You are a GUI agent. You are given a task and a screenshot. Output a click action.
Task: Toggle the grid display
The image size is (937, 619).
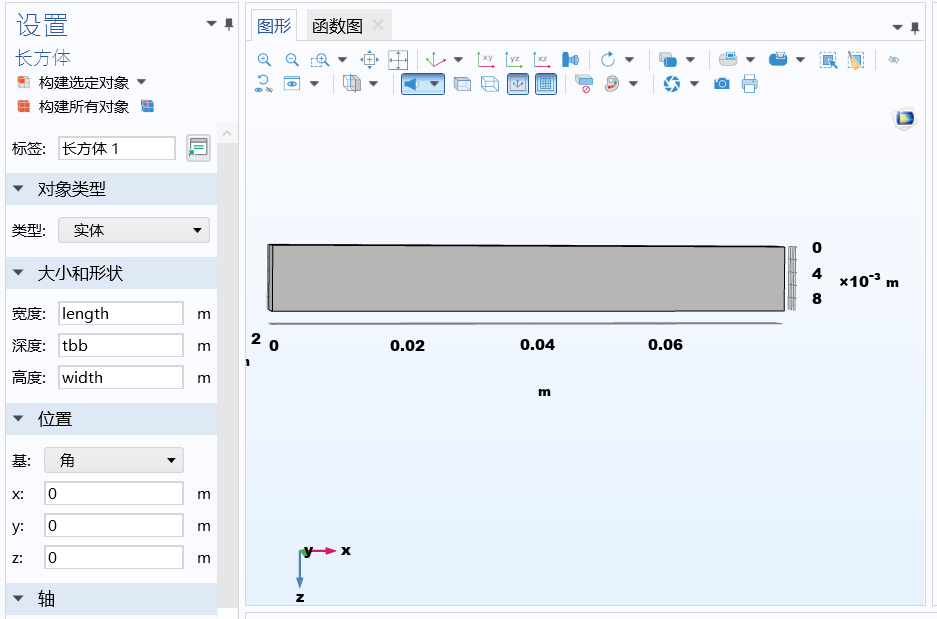click(x=546, y=84)
